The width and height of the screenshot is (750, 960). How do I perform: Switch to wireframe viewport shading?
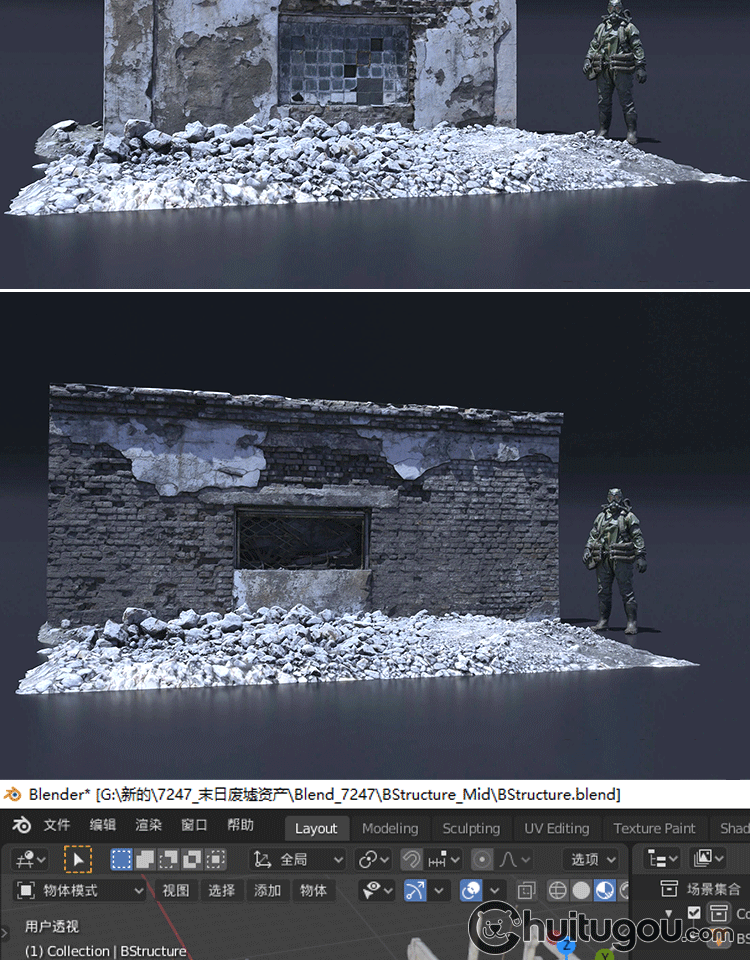558,890
